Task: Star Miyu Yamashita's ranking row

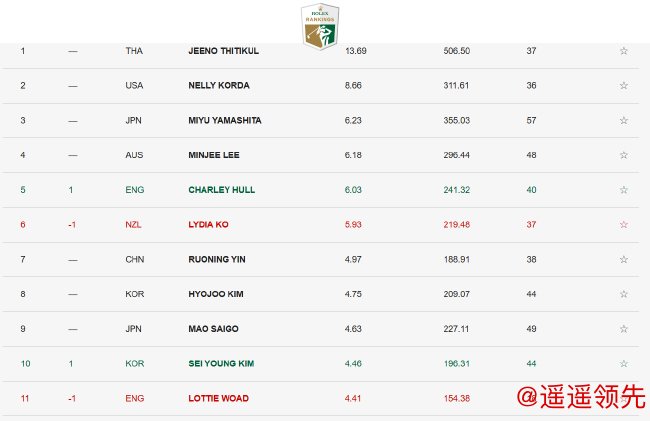Action: coord(624,120)
